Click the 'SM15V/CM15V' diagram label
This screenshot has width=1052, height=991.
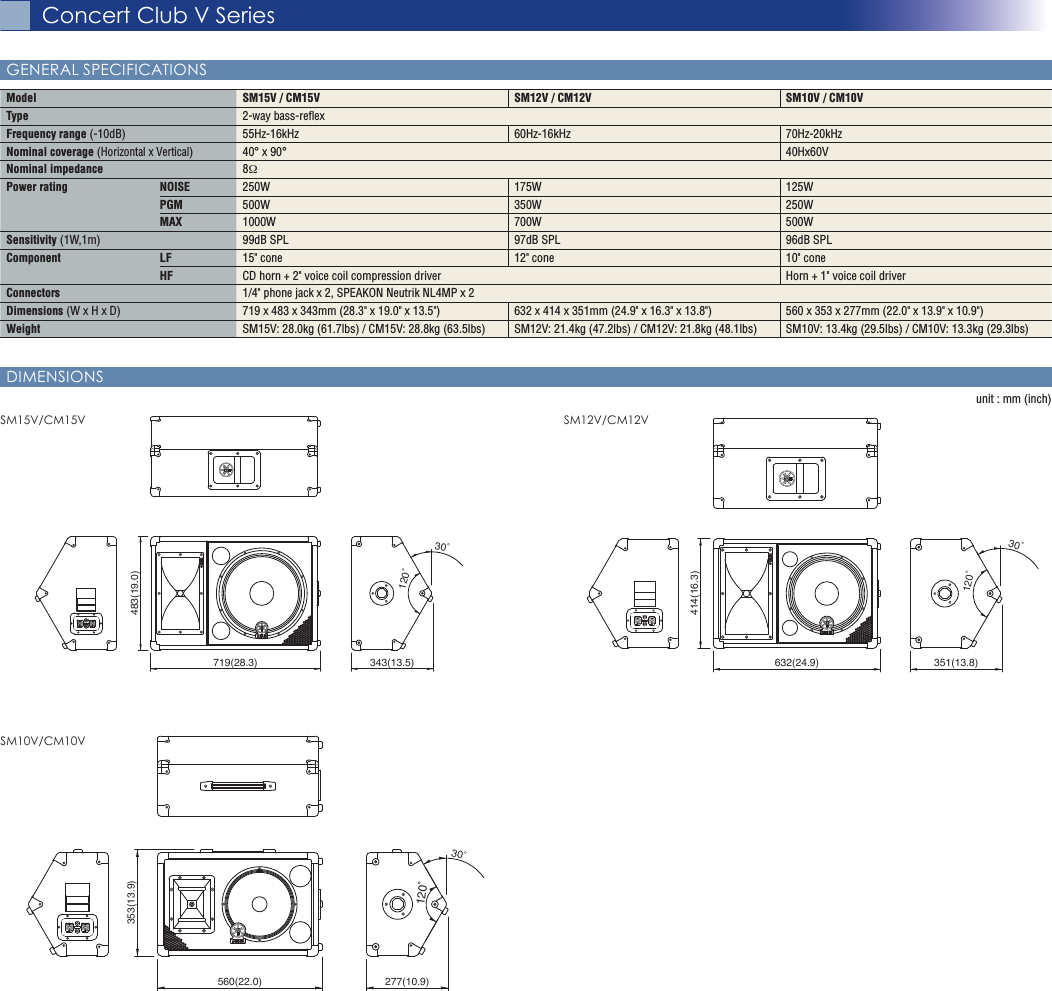(x=43, y=420)
